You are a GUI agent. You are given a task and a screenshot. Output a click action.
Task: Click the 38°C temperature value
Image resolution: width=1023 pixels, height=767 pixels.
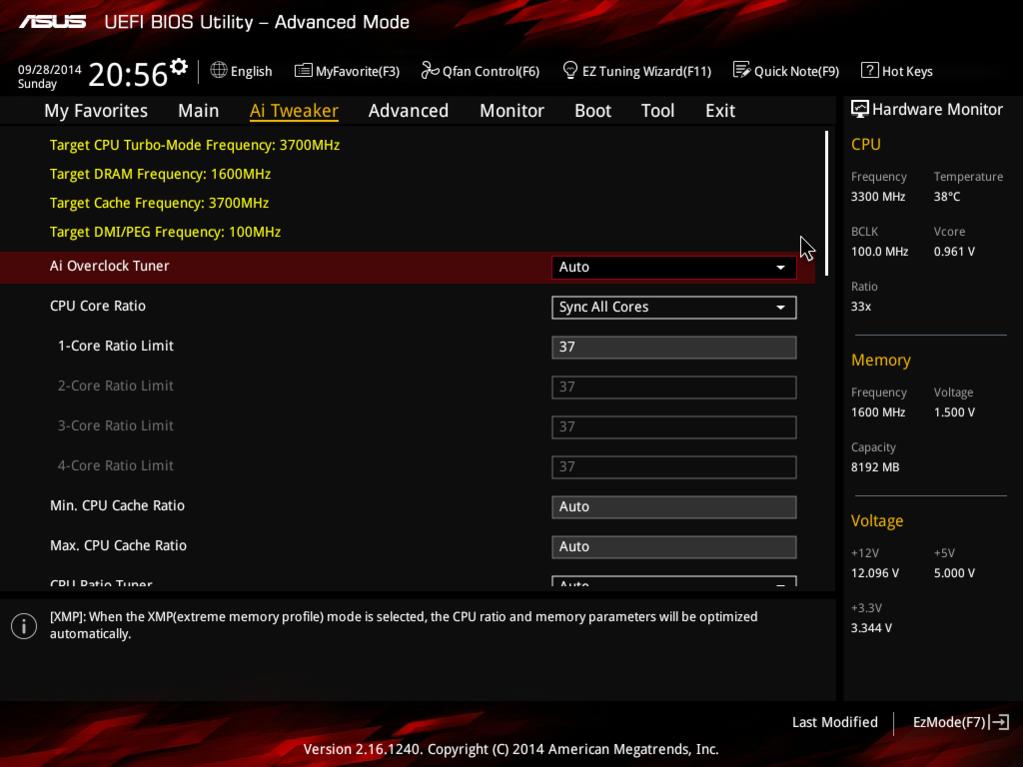point(947,196)
